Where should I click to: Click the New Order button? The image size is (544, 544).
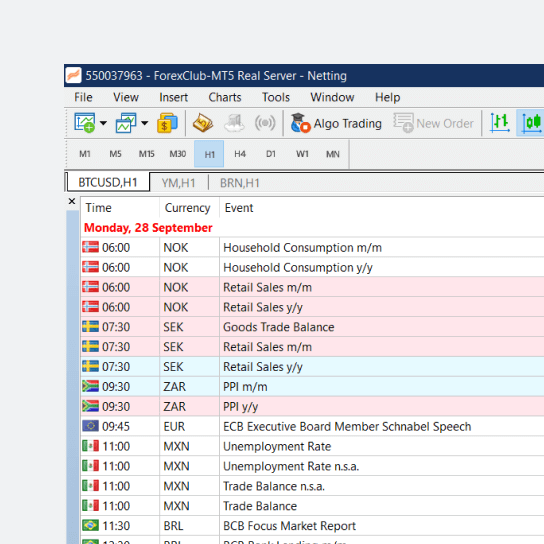[434, 123]
